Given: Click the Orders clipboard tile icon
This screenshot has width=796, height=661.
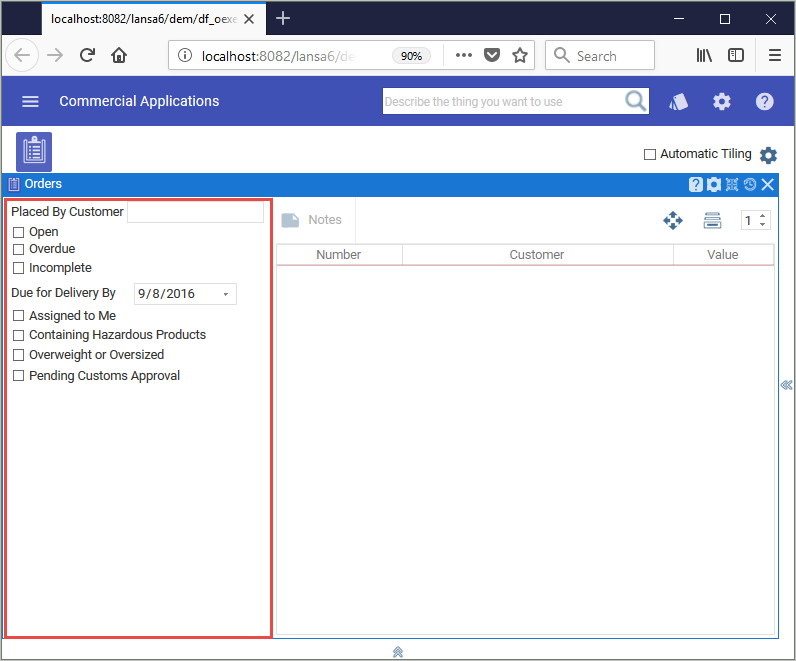Looking at the screenshot, I should click(34, 152).
